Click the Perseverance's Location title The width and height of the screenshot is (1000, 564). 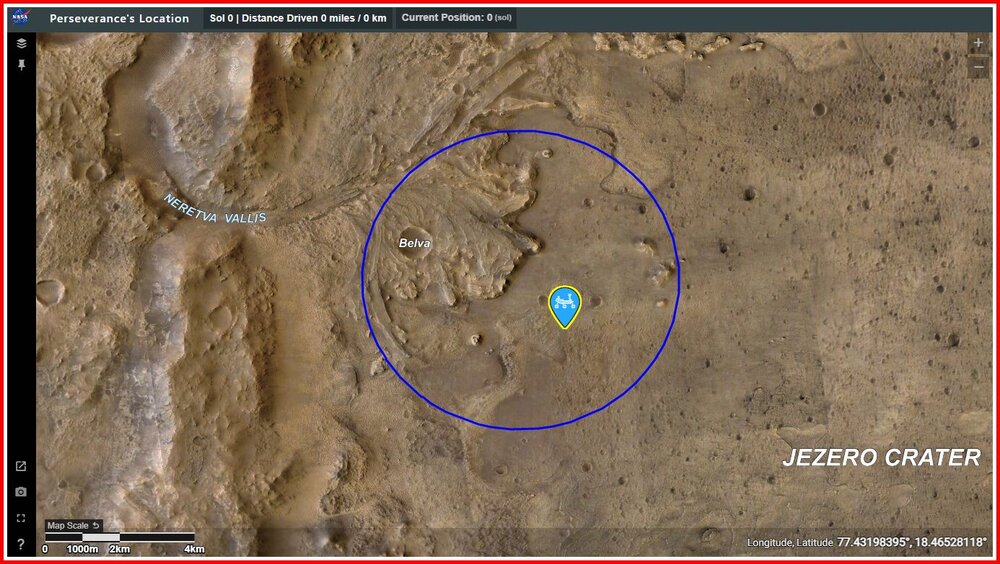pos(119,19)
